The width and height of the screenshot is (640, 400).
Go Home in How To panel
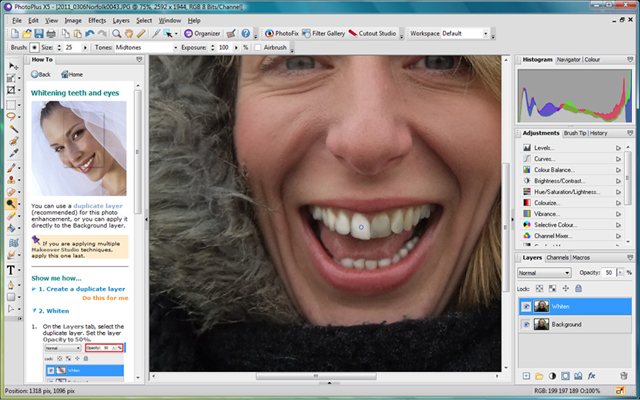point(72,74)
